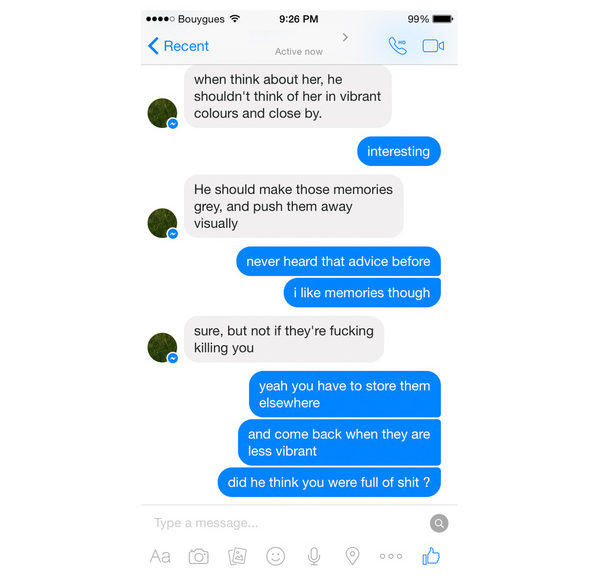Screen dimensions: 599x585
Task: Focus the 'Type a message...' field
Action: pyautogui.click(x=287, y=523)
